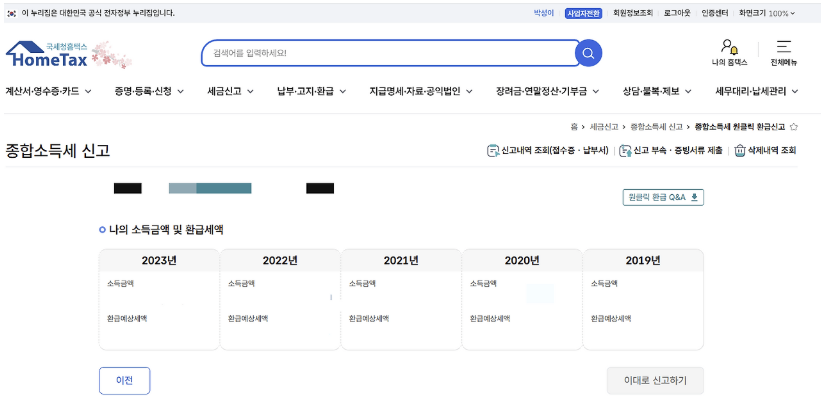Click user name 박성이 link
Image resolution: width=821 pixels, height=416 pixels.
tap(543, 13)
